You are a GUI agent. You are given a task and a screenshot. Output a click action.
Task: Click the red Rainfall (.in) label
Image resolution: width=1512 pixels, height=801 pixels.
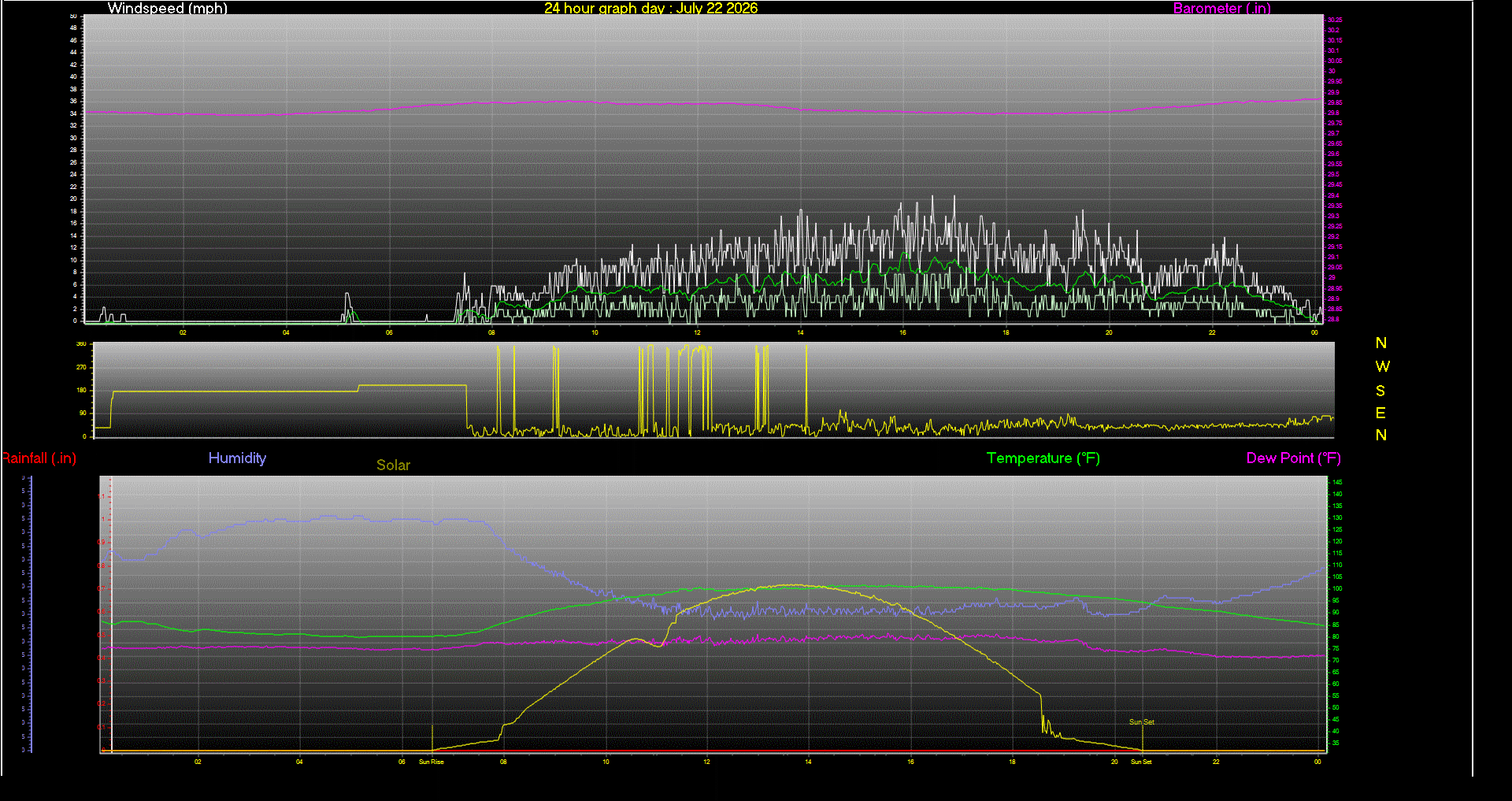pyautogui.click(x=39, y=458)
